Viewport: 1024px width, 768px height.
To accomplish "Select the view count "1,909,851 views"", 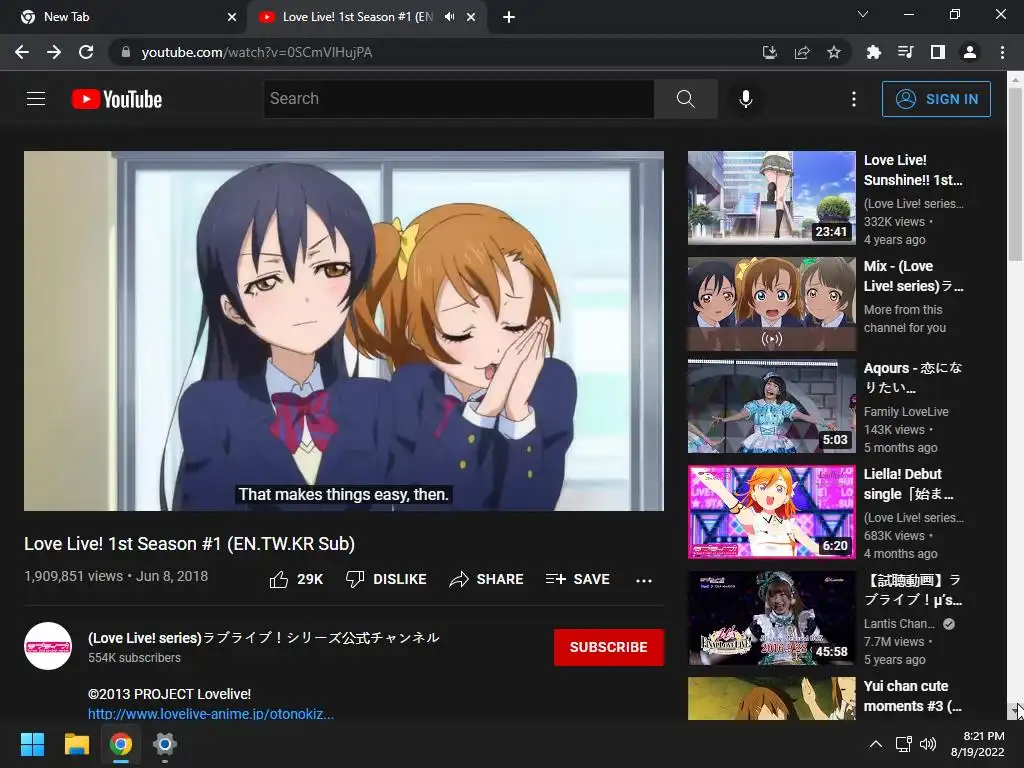I will click(x=74, y=576).
